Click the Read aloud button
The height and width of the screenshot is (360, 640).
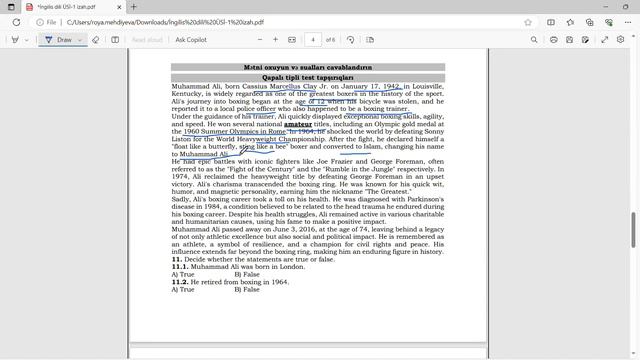pos(147,40)
